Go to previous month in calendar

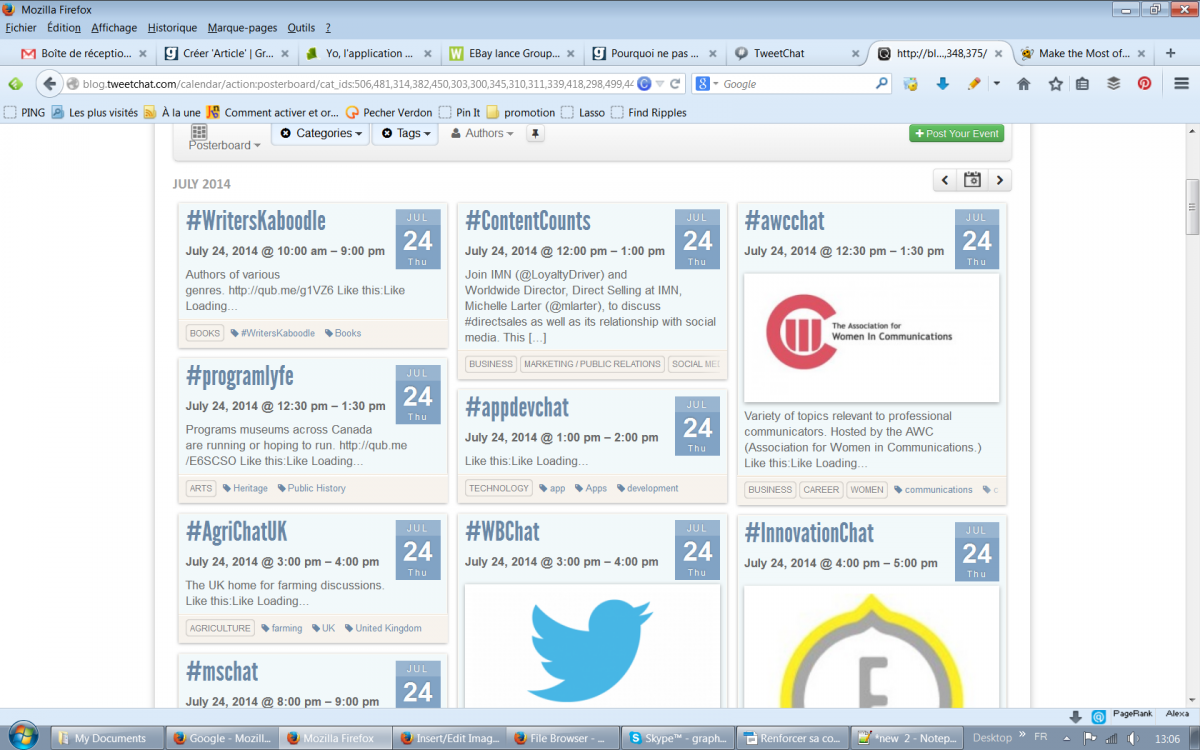pyautogui.click(x=946, y=180)
